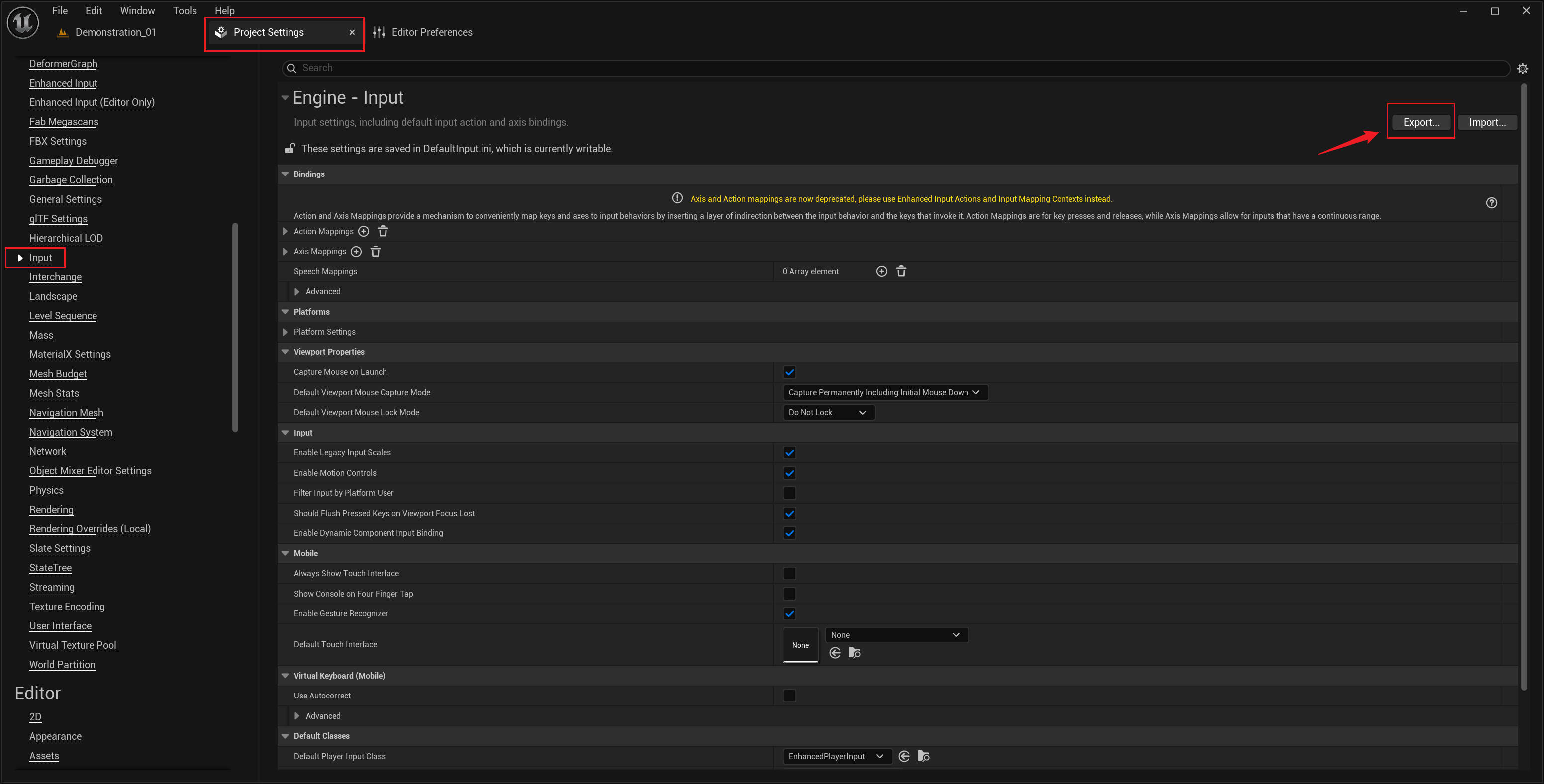Add a new Axis Mapping with plus icon
This screenshot has width=1544, height=784.
(356, 252)
